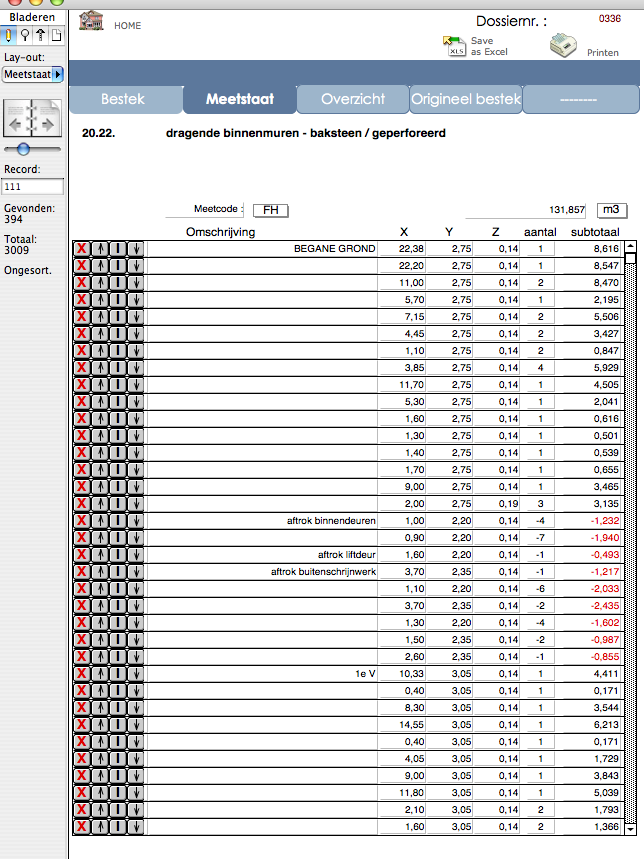
Task: Go to the Origineel bestek tab
Action: (467, 100)
